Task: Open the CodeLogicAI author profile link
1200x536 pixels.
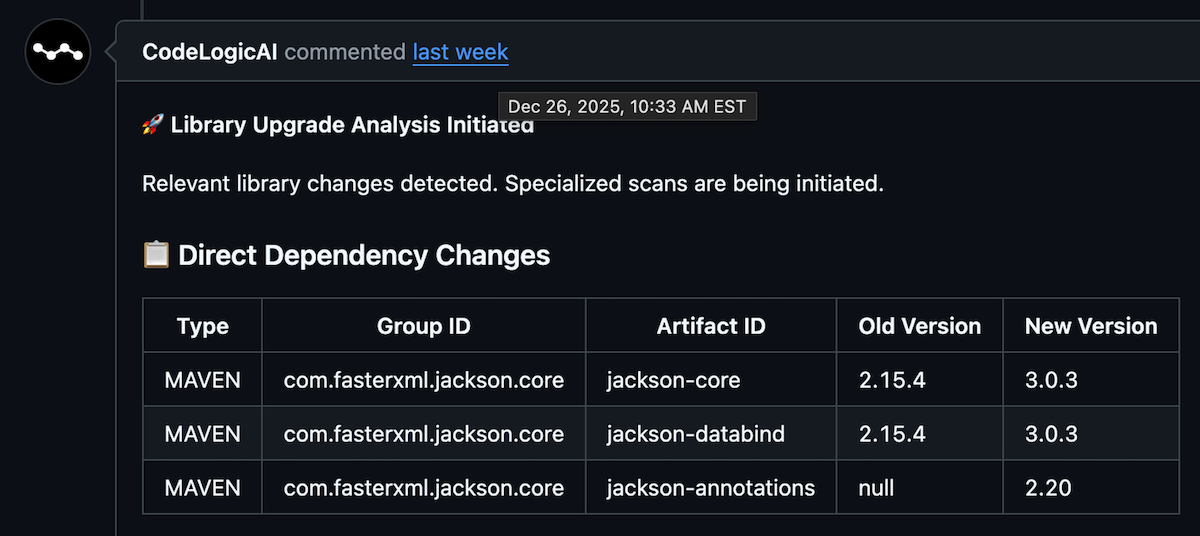Action: pyautogui.click(x=210, y=52)
